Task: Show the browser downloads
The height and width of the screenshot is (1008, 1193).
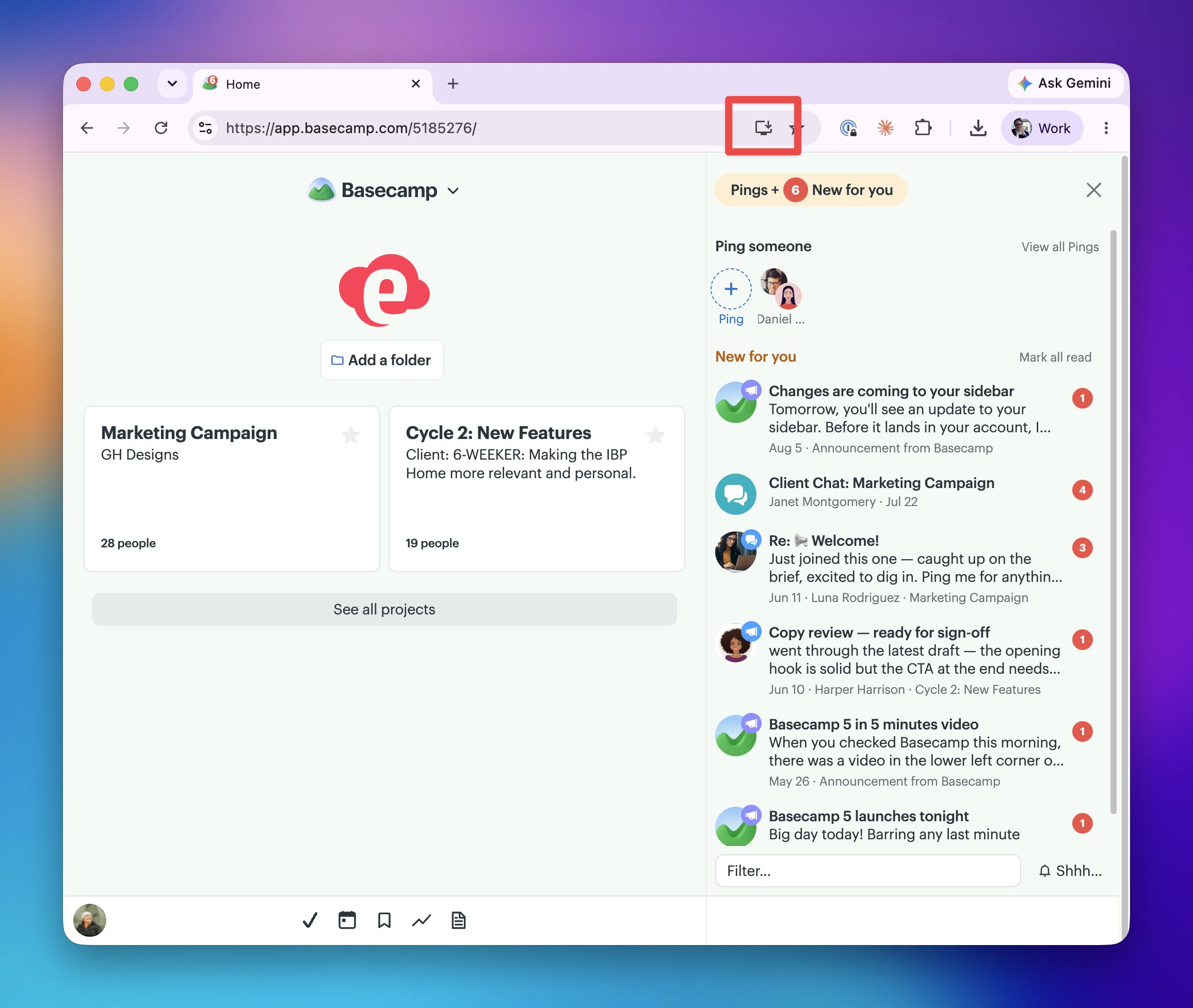Action: (x=978, y=128)
